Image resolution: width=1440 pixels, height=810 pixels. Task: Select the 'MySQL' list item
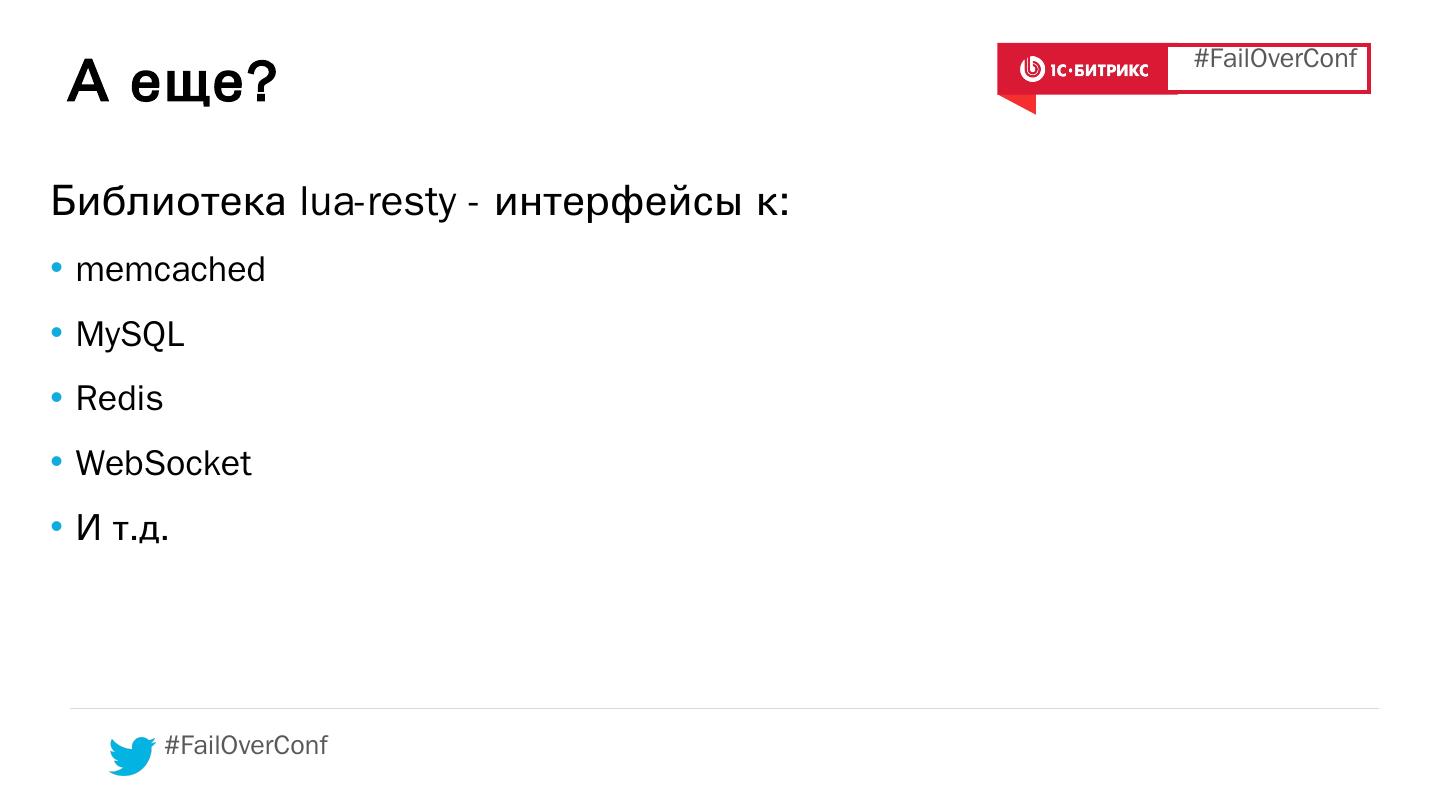130,335
